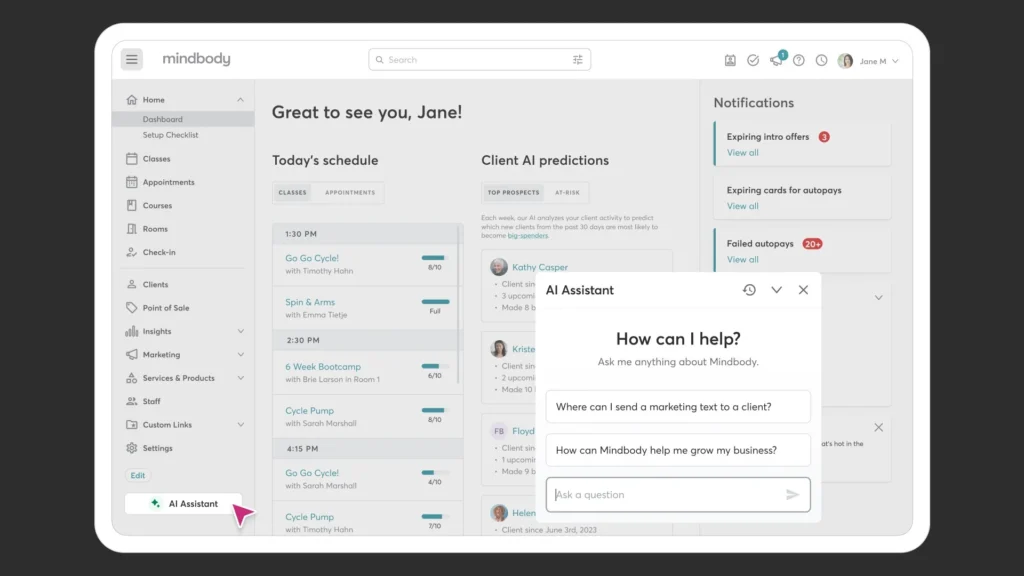Expand the Custom Links chevron
Viewport: 1024px width, 576px height.
point(240,424)
